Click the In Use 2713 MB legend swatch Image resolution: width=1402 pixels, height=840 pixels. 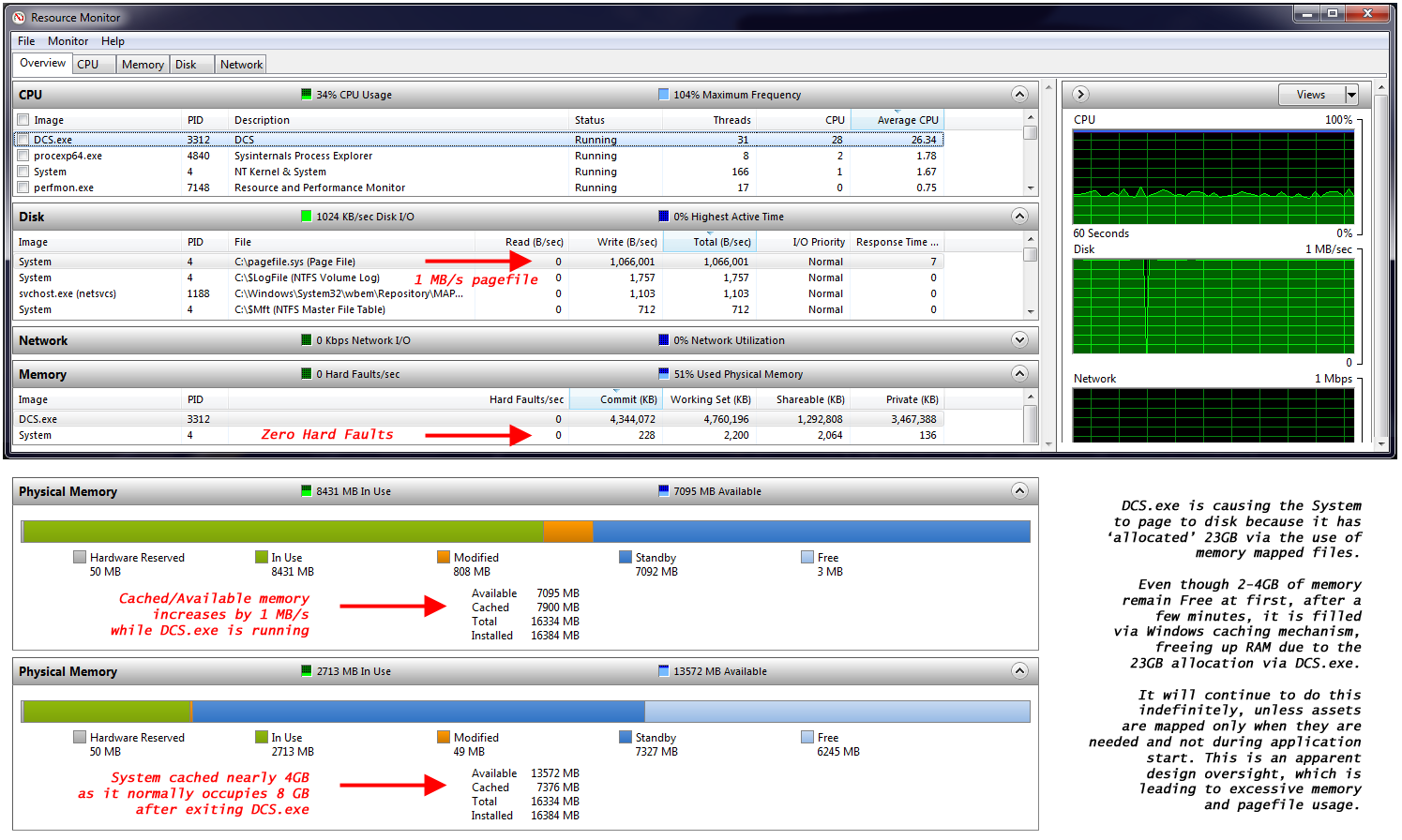tap(262, 737)
